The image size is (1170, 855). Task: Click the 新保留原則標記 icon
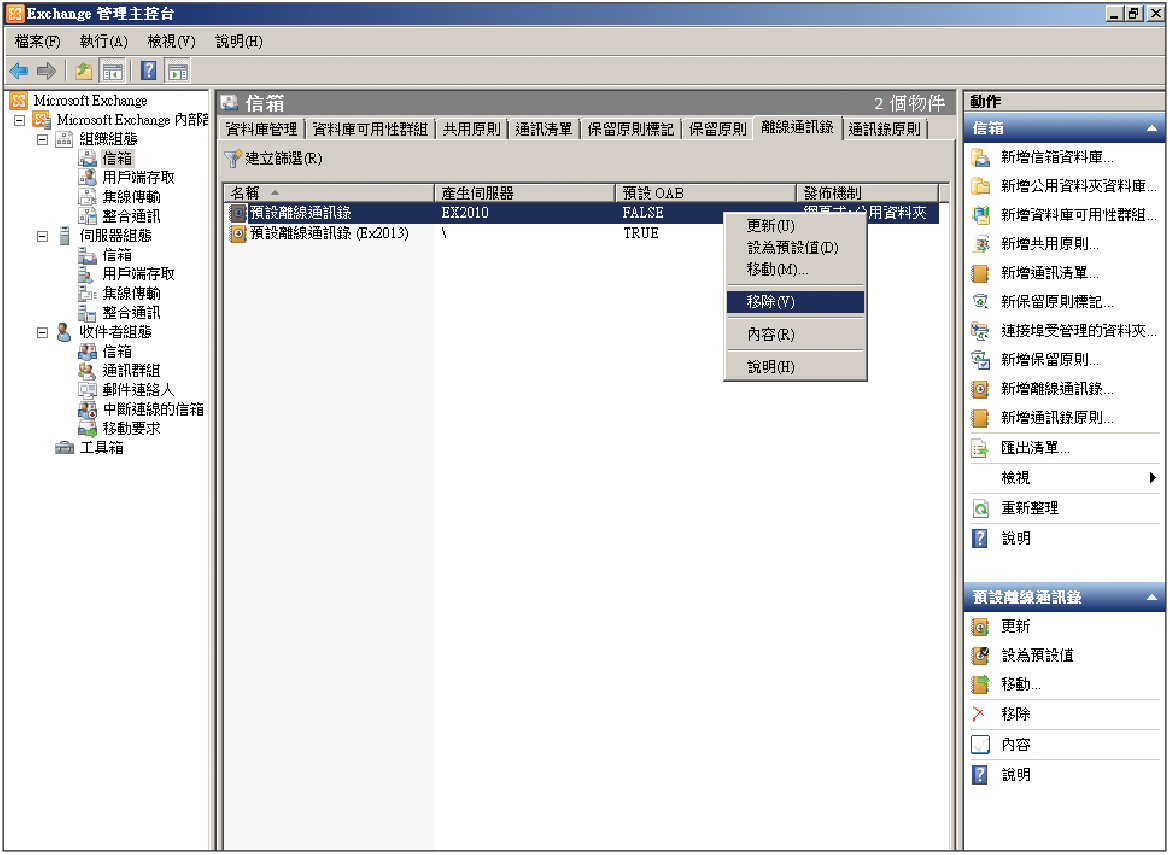(x=980, y=302)
